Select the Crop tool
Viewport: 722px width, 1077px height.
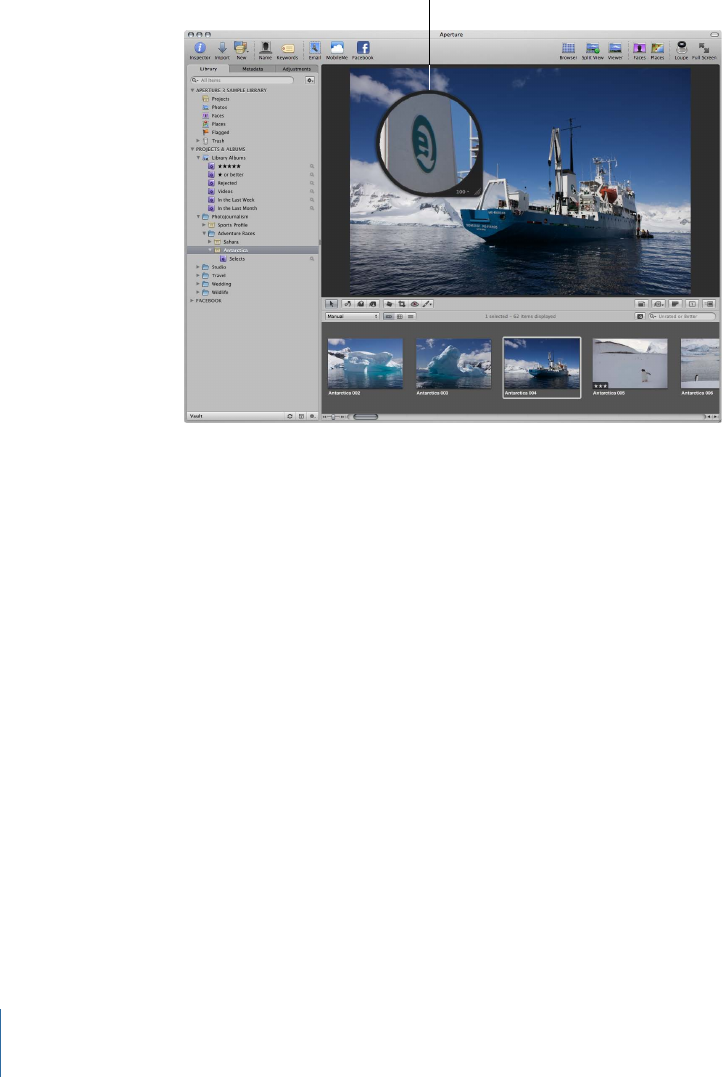[402, 304]
